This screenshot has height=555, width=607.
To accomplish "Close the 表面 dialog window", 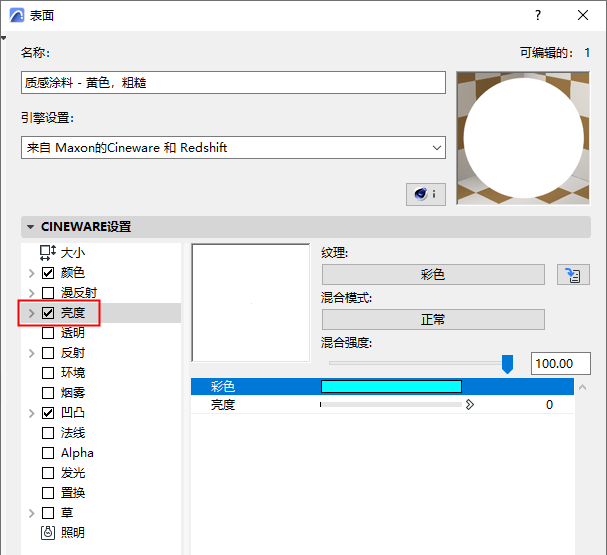I will [x=583, y=15].
